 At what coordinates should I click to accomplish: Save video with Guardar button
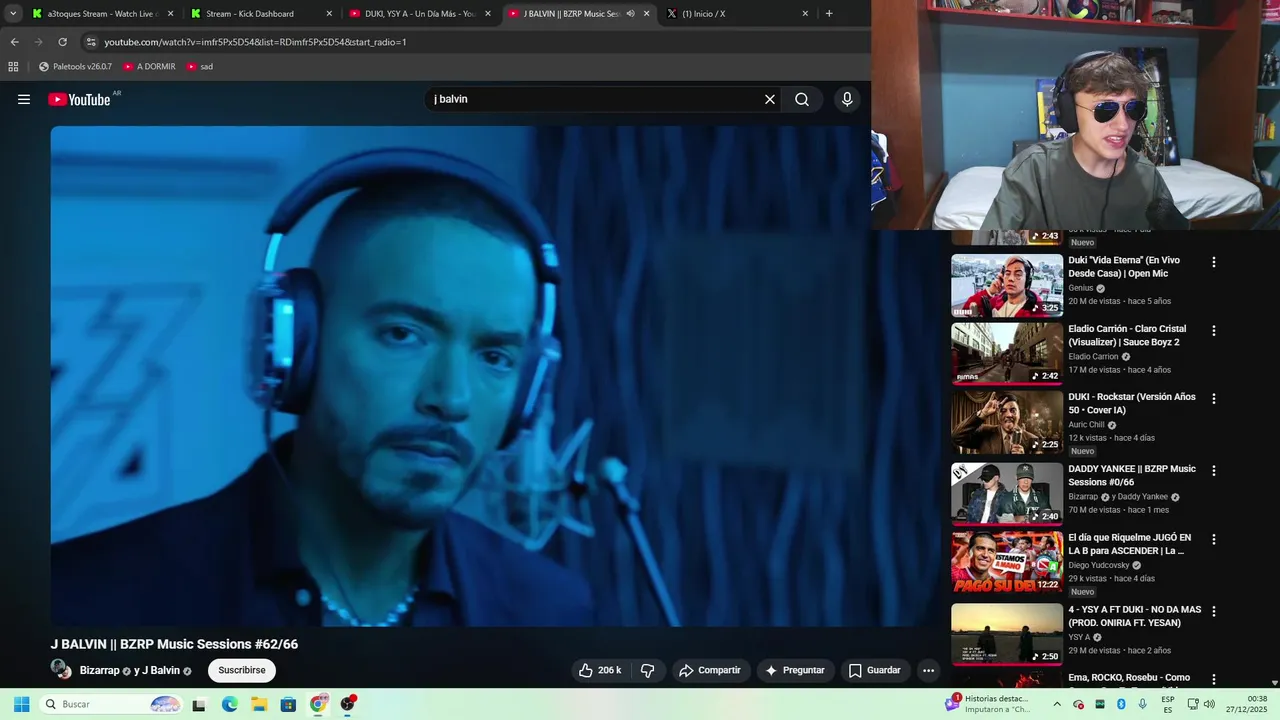(x=874, y=670)
